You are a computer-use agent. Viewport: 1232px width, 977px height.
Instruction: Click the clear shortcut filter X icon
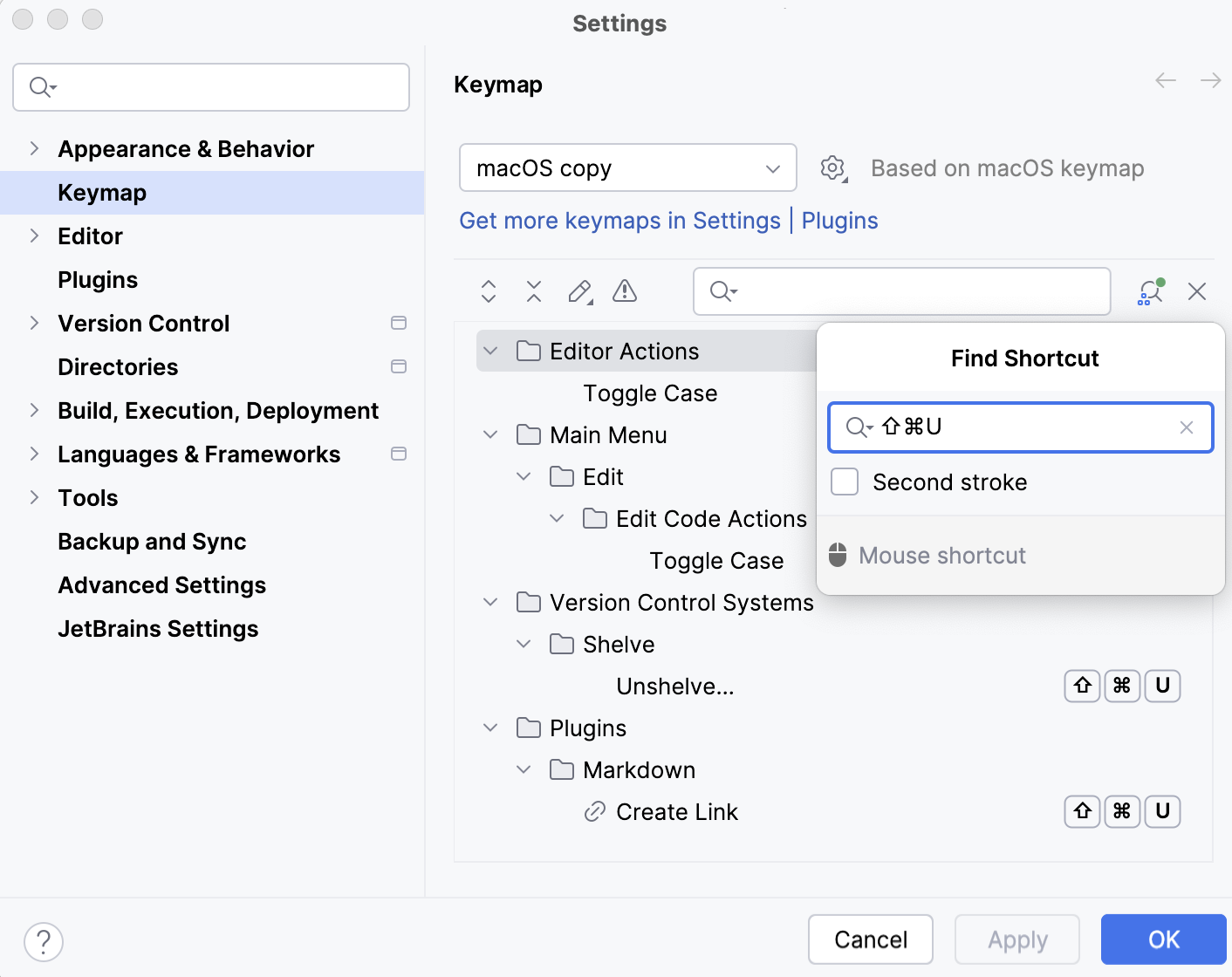tap(1196, 291)
